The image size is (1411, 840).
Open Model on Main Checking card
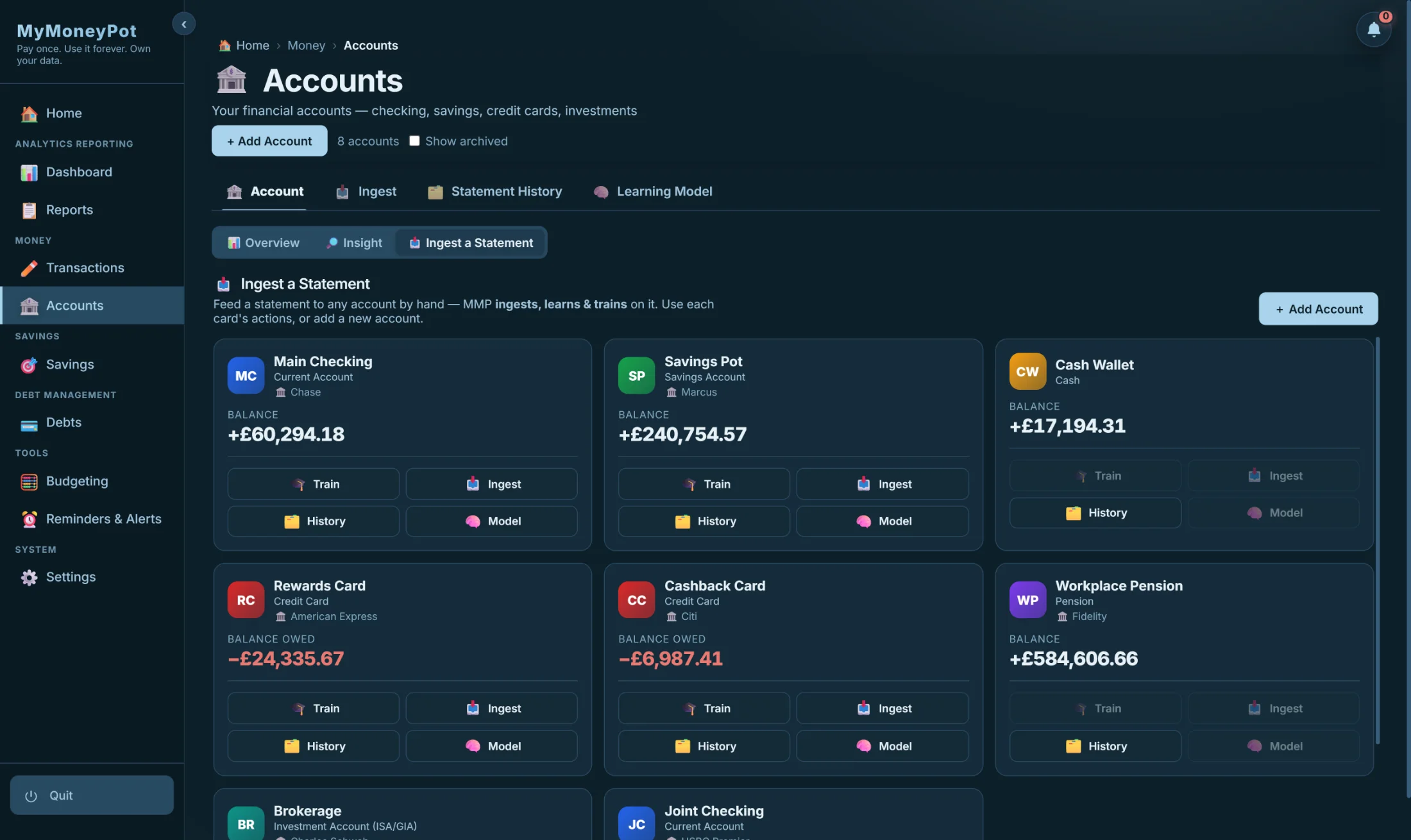tap(492, 521)
